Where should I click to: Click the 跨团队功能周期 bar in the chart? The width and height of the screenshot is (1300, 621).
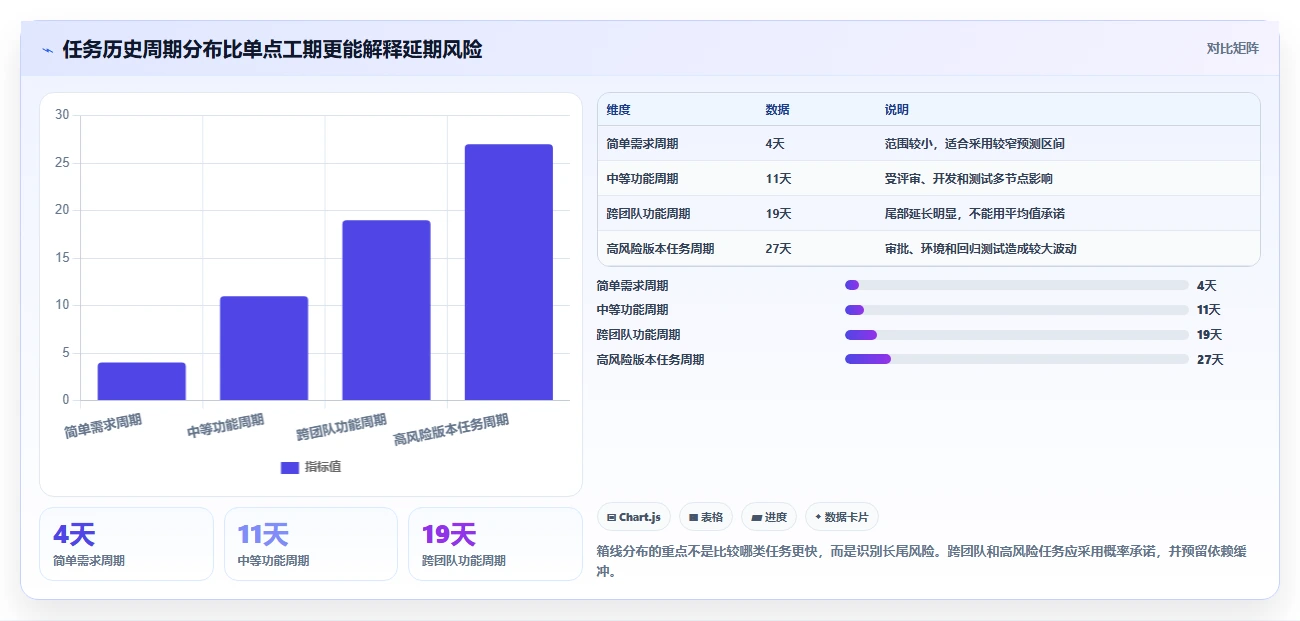point(386,310)
